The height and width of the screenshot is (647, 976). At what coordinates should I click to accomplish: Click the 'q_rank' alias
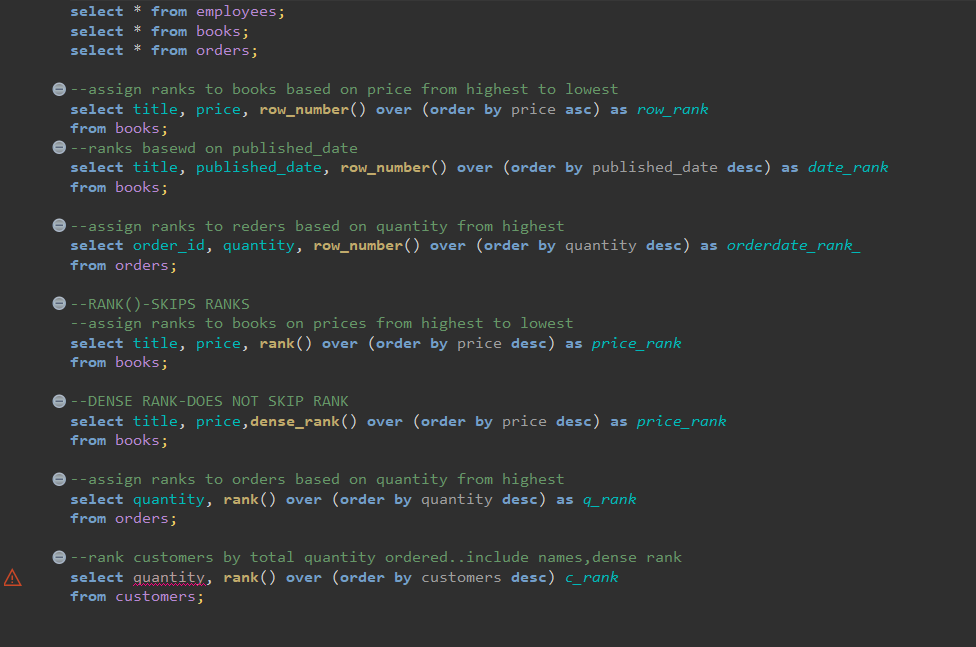[609, 499]
